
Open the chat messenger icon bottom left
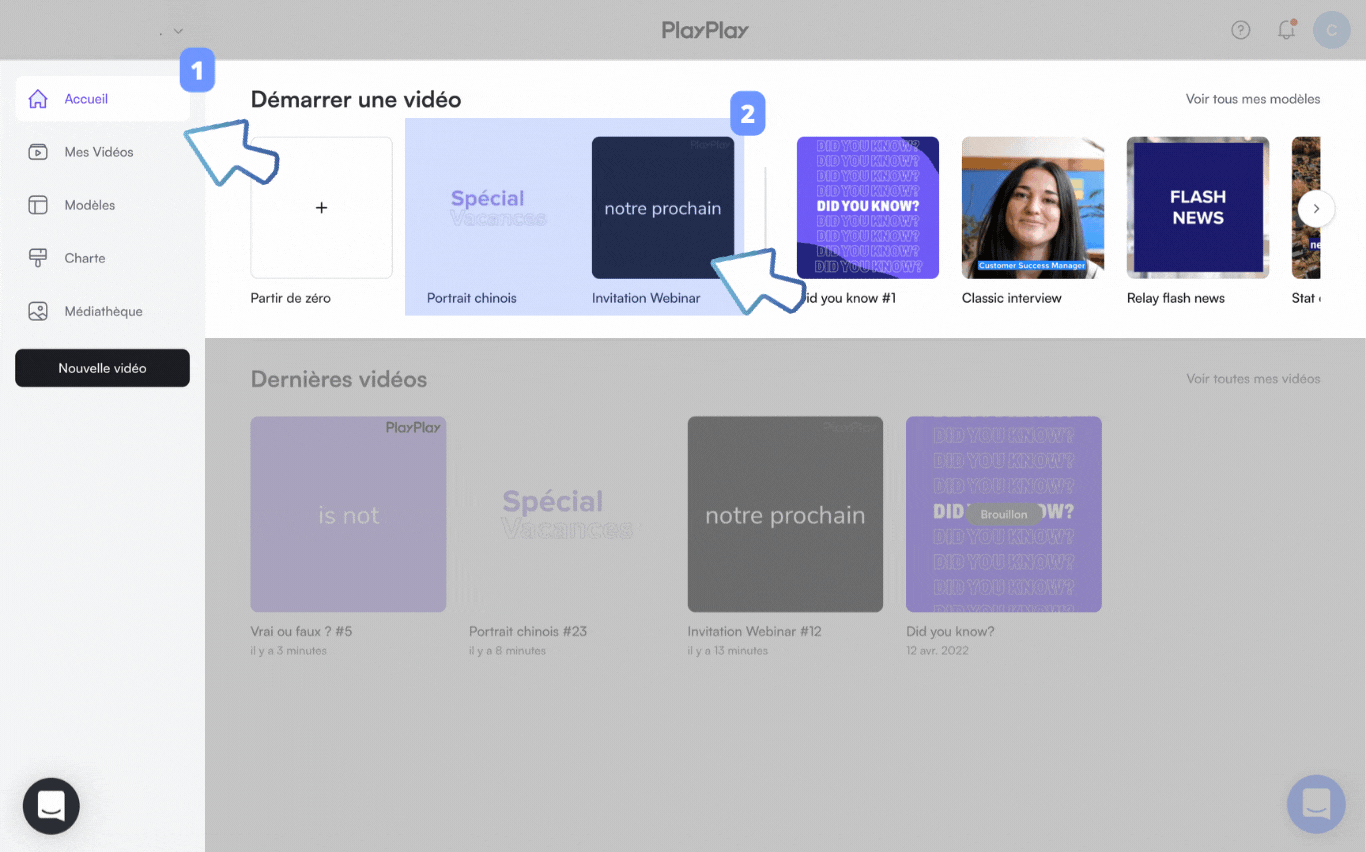pos(51,805)
